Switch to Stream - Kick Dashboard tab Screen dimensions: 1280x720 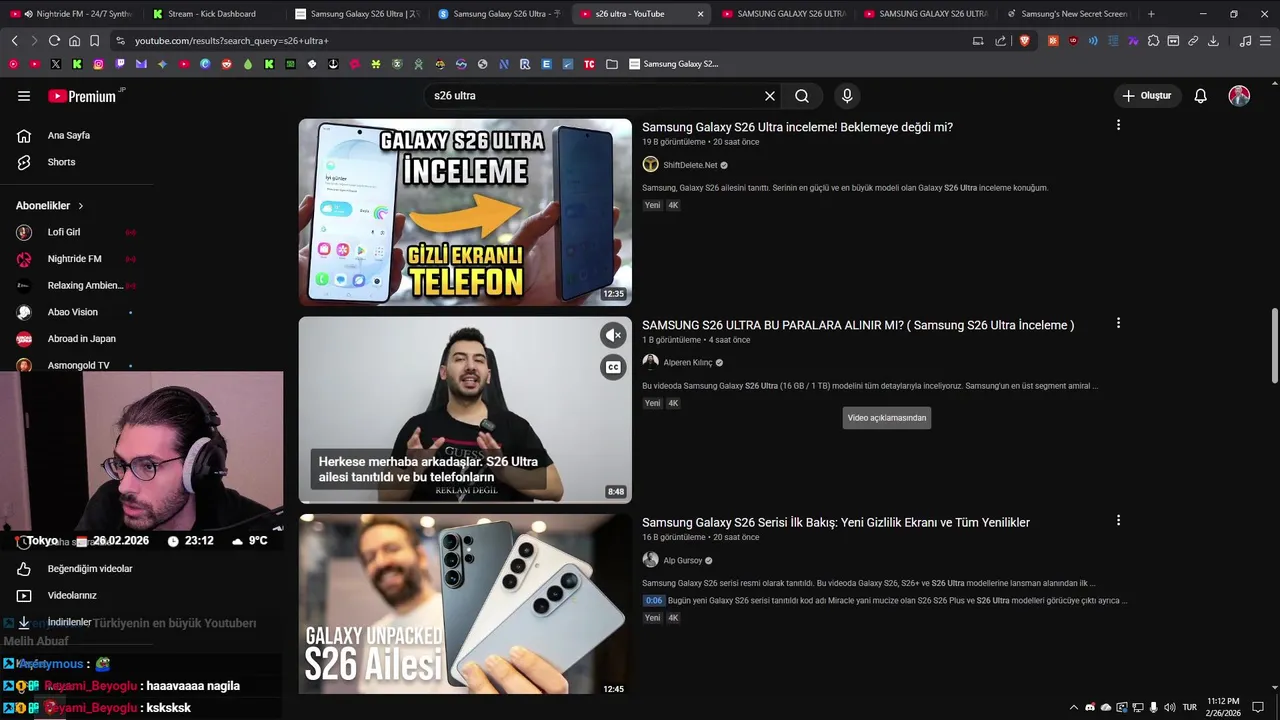click(x=212, y=14)
